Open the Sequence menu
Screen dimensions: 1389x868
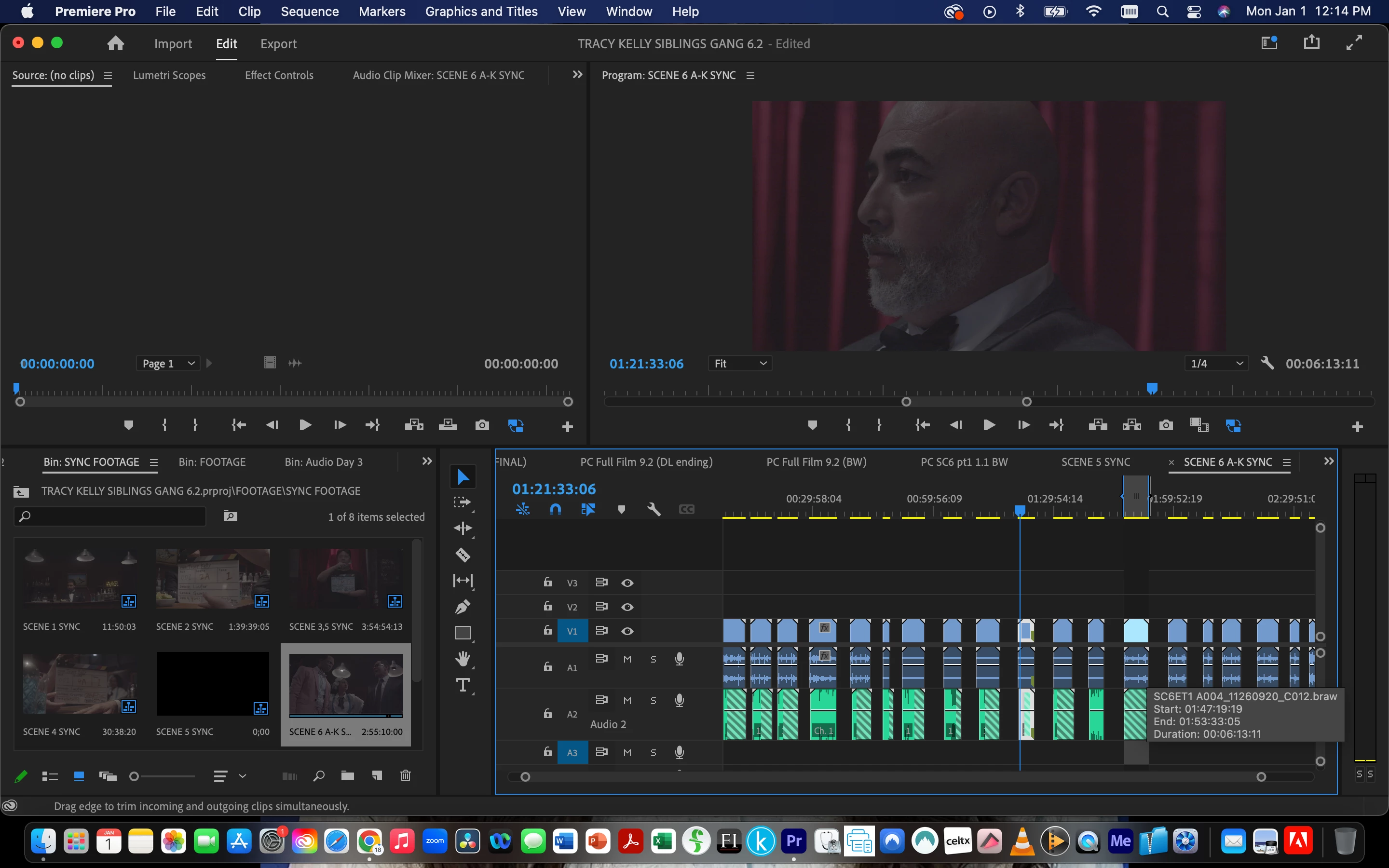[309, 12]
